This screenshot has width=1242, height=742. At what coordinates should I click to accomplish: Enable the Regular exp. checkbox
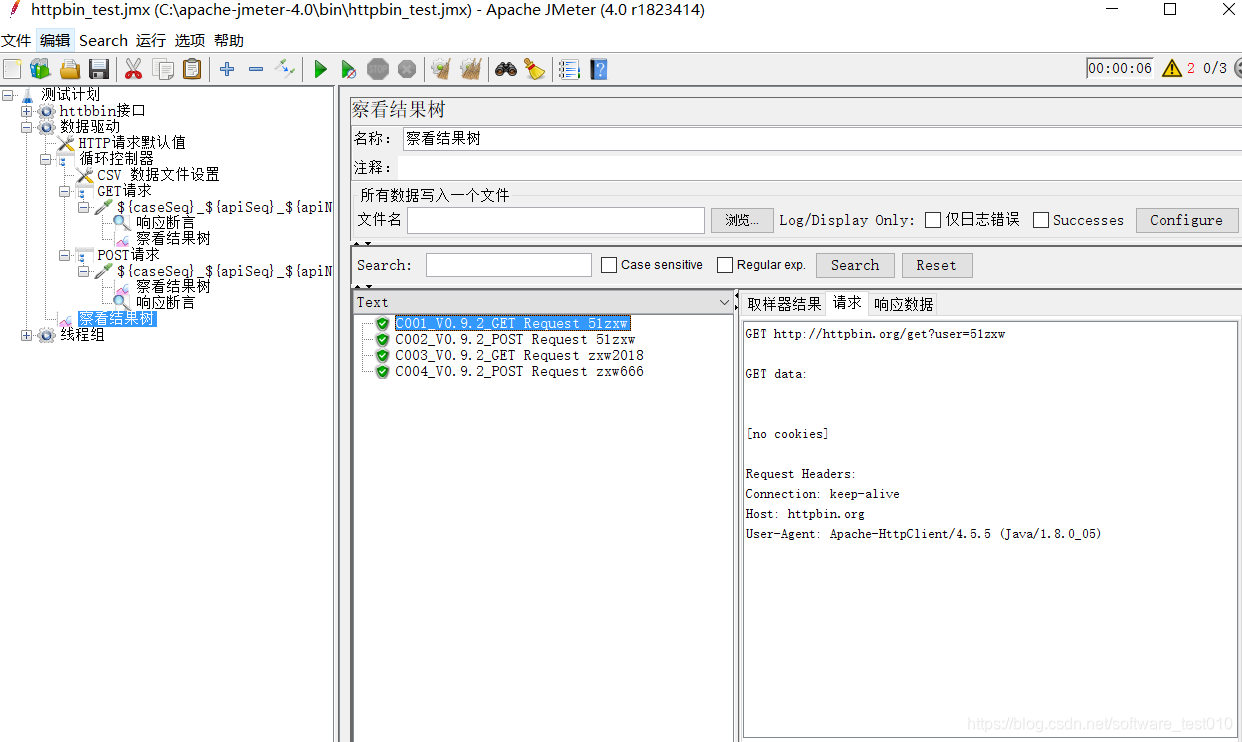[724, 265]
